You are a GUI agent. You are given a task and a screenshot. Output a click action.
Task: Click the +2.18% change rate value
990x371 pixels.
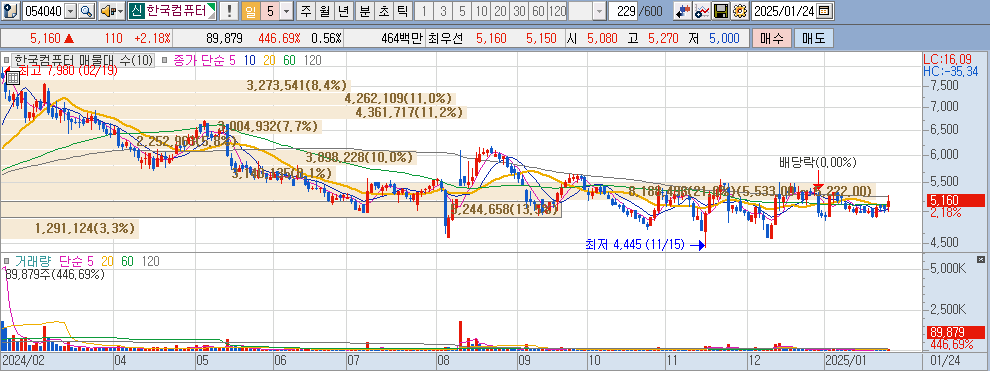tap(152, 38)
